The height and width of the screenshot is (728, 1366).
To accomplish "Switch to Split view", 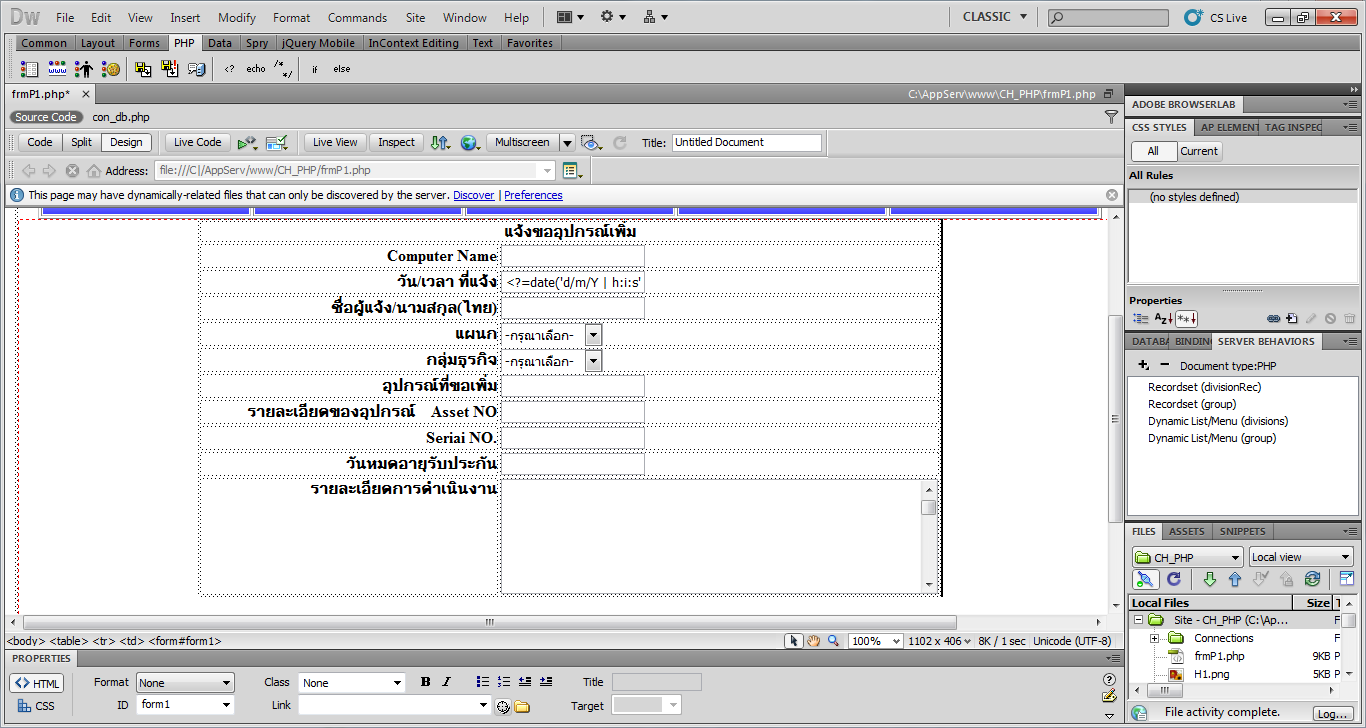I will click(82, 143).
